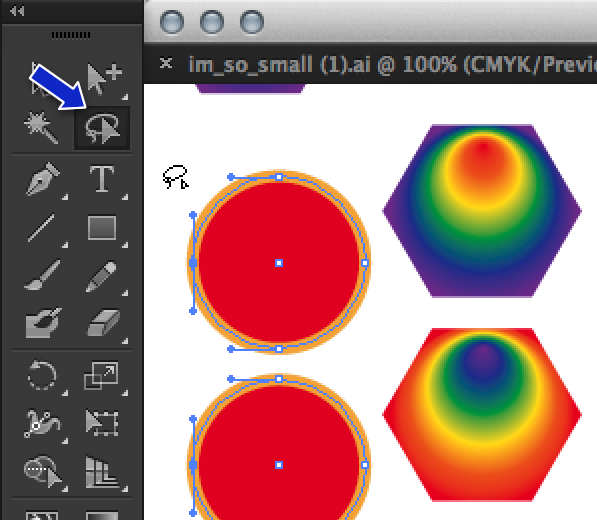Select the Shape Builder tool
The height and width of the screenshot is (520, 597).
click(x=43, y=471)
